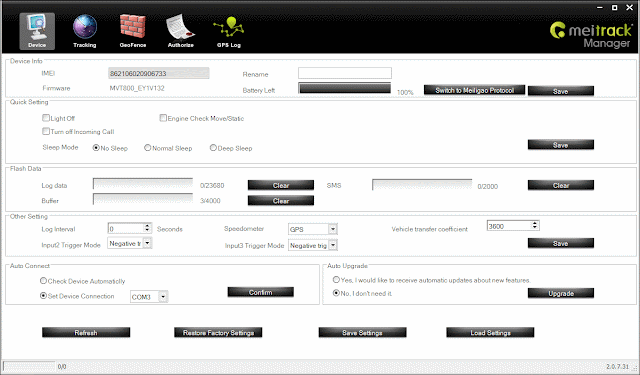Click the Log data progress bar
This screenshot has width=640, height=375.
tap(143, 184)
